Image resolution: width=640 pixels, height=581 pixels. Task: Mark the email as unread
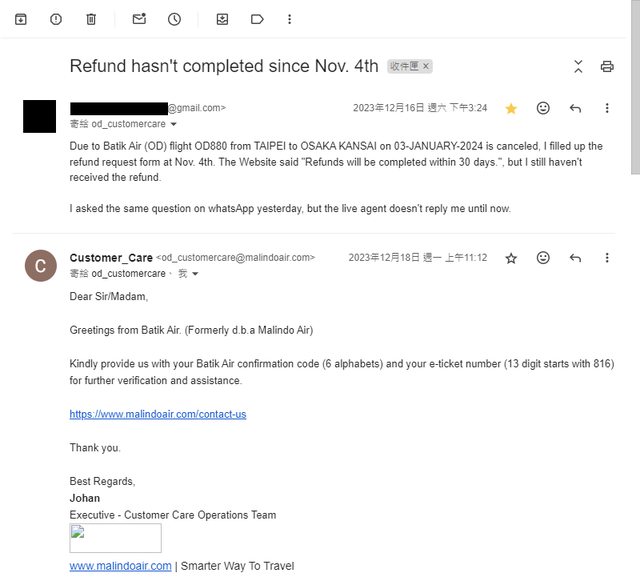[x=139, y=19]
